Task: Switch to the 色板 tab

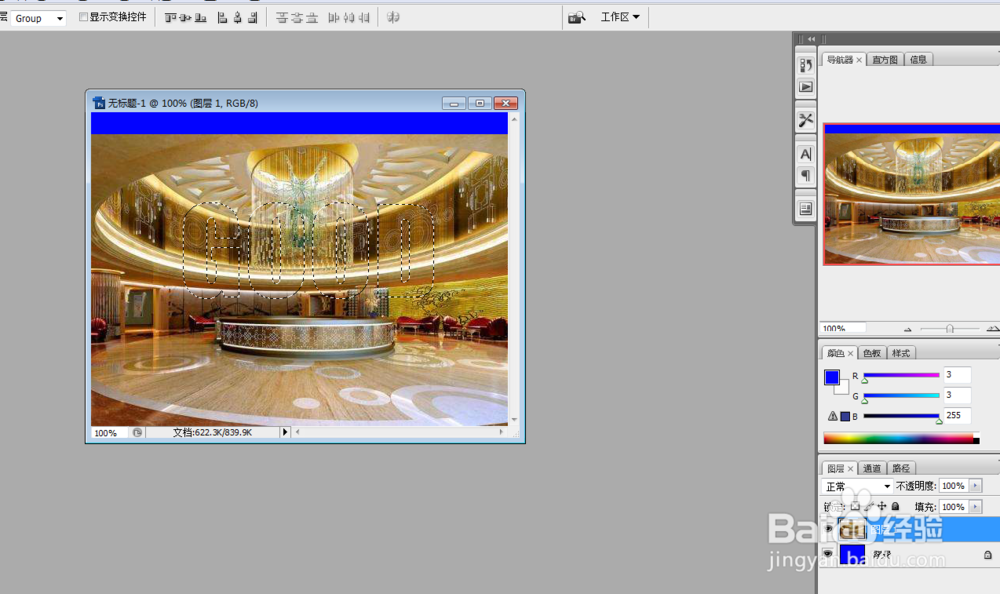Action: coord(872,353)
